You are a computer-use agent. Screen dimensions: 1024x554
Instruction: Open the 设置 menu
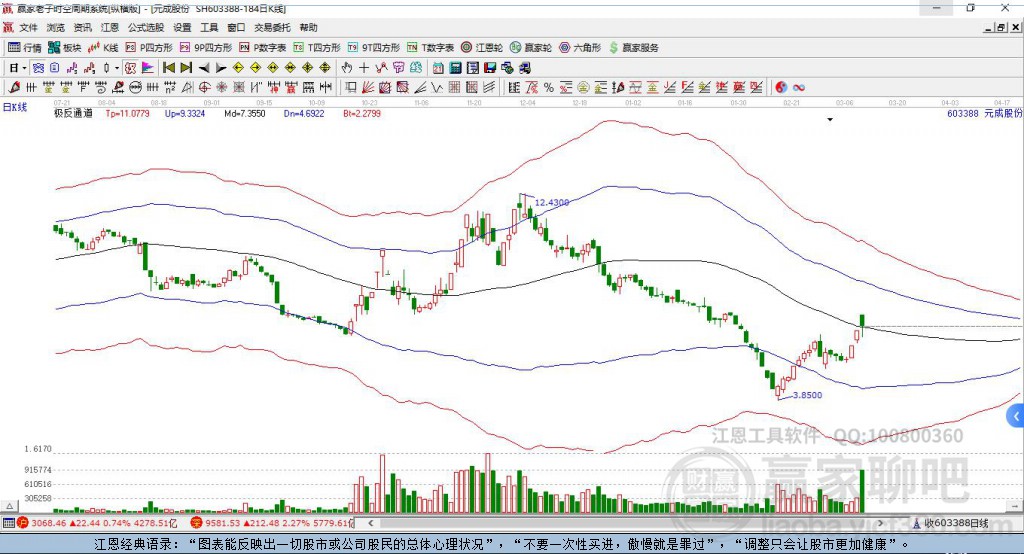tap(182, 27)
